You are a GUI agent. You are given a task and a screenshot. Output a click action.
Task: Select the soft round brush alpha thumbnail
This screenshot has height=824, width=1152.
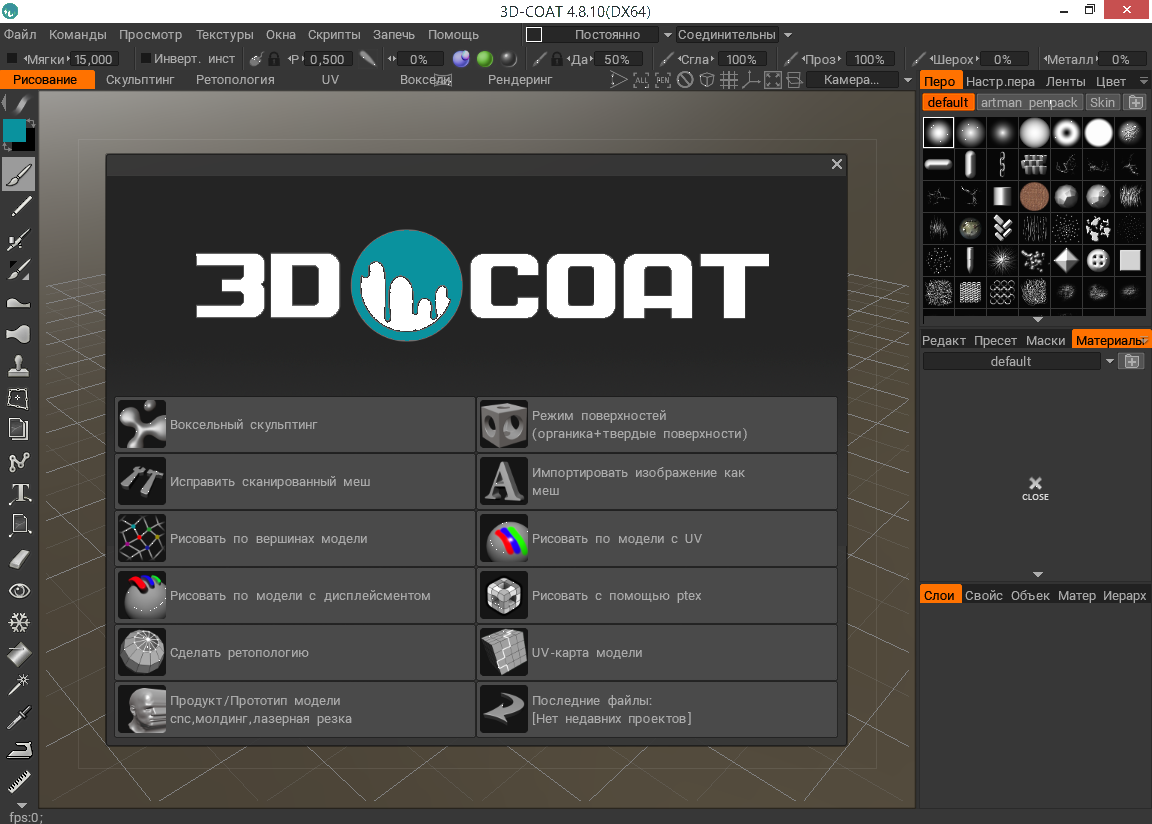(x=938, y=133)
